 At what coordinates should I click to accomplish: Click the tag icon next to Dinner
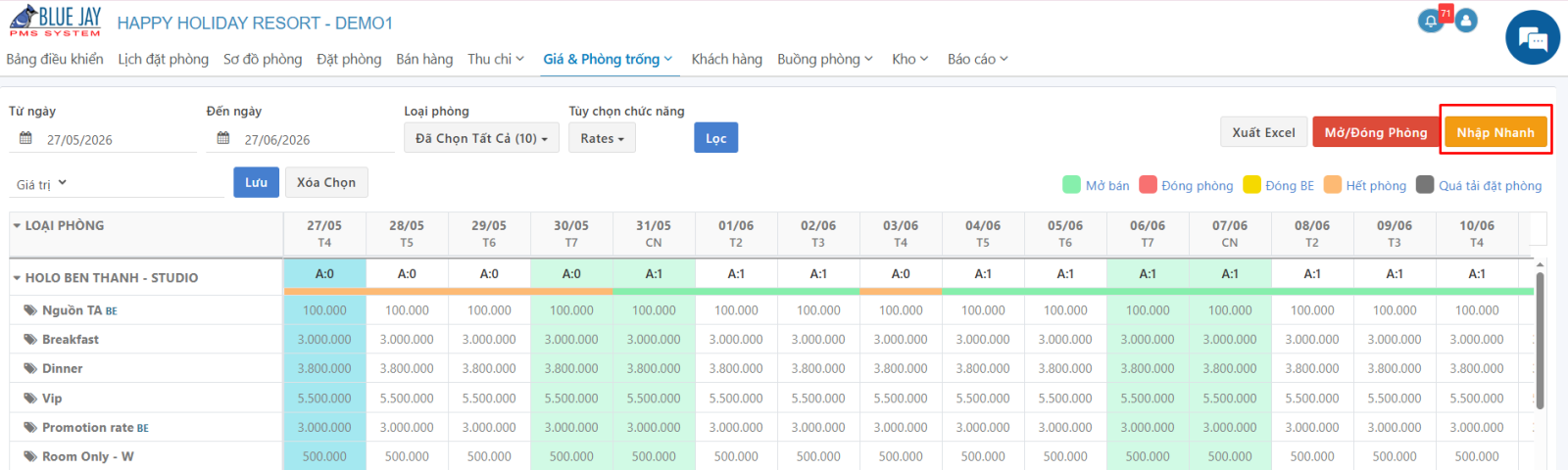coord(30,369)
